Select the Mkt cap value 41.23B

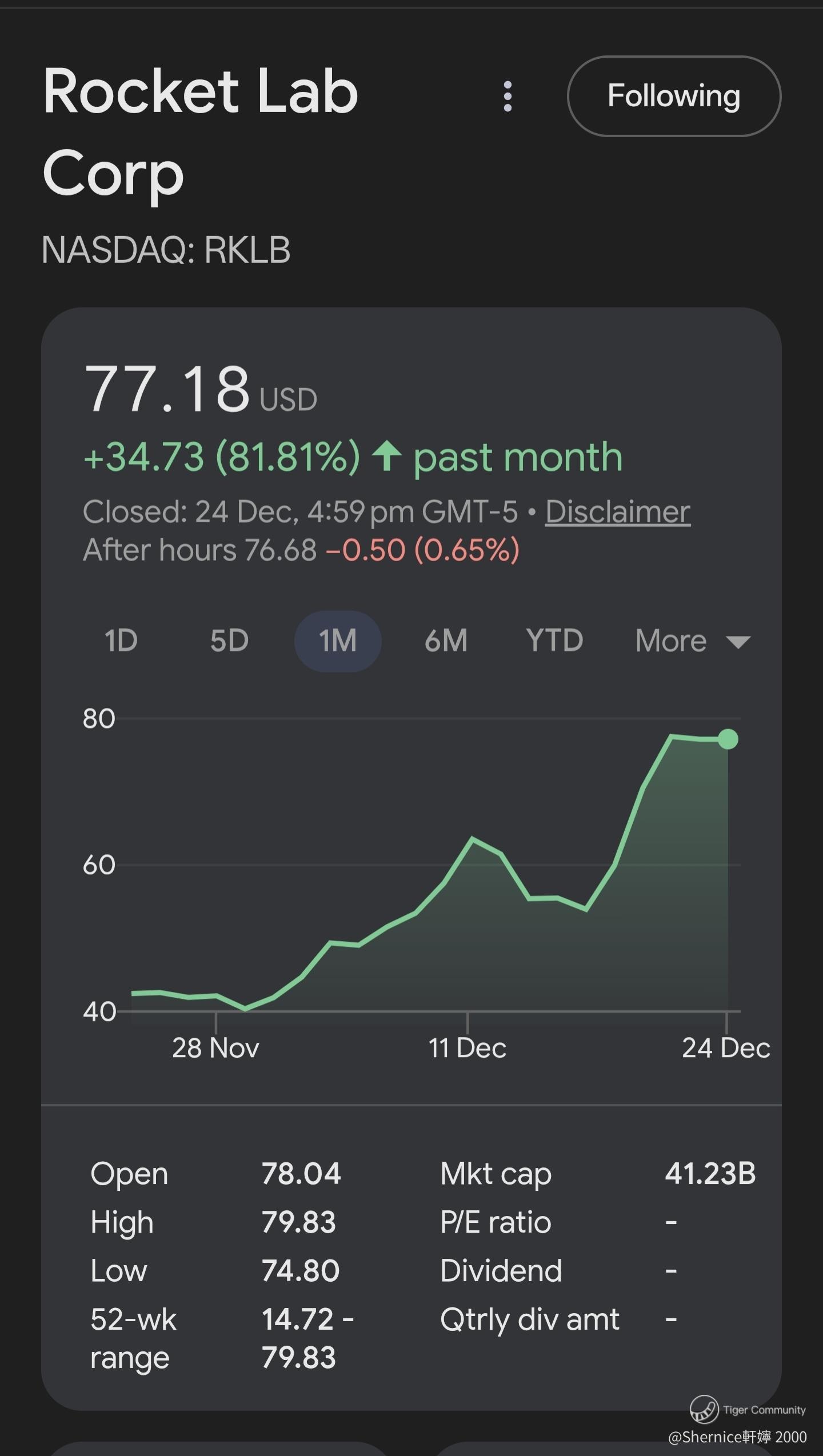pos(710,1174)
